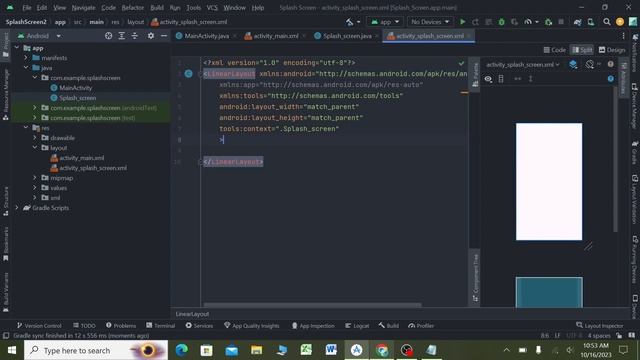Toggle the Component Tree side panel
Viewport: 640px width, 360px height.
coord(475,278)
